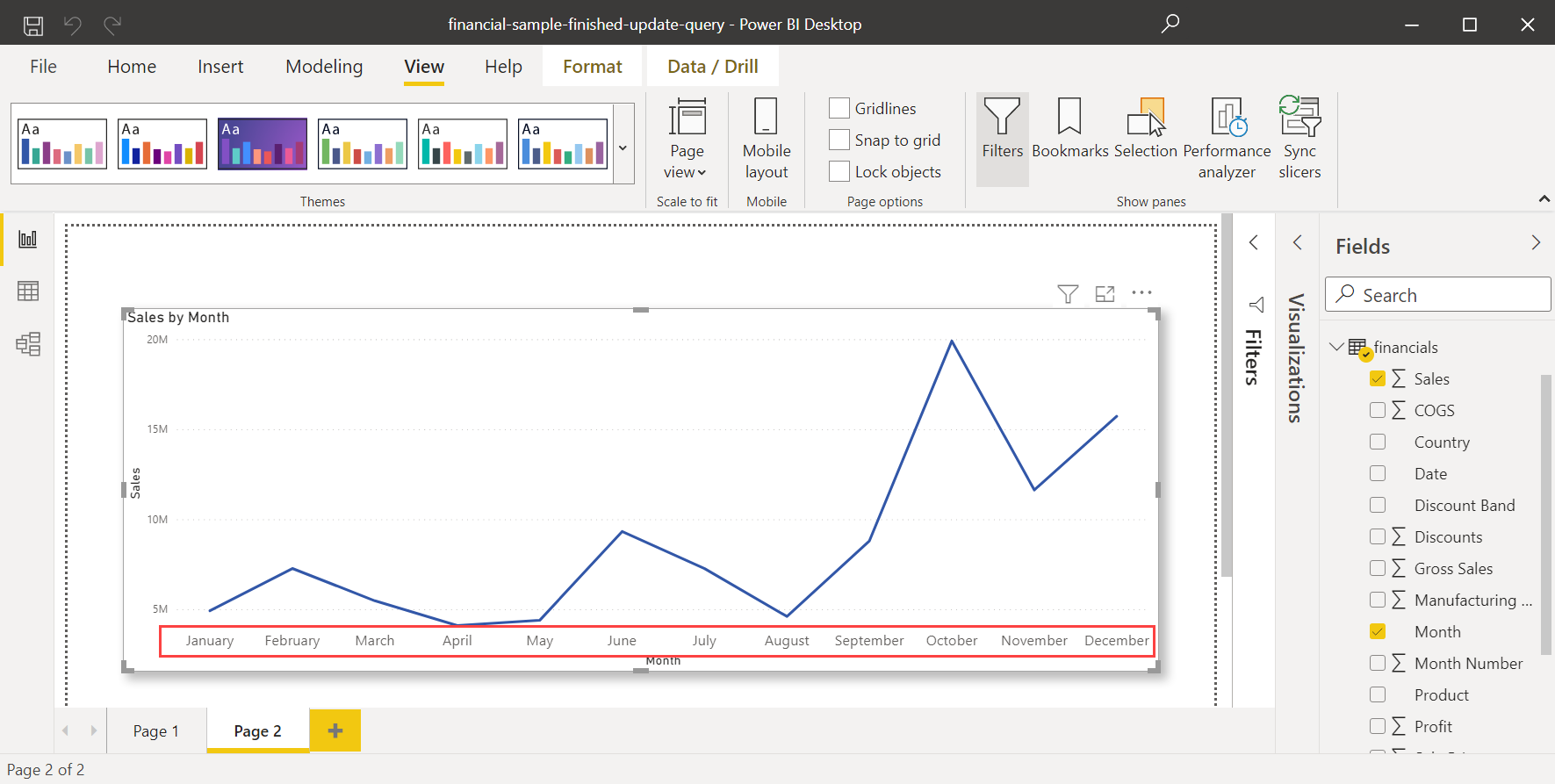Open Performance analyzer pane

[x=1227, y=140]
